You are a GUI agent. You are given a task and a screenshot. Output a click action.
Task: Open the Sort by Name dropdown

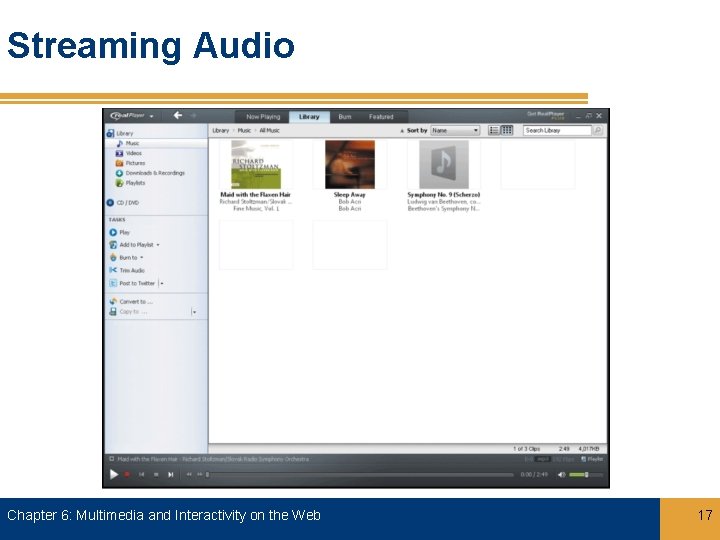coord(455,130)
